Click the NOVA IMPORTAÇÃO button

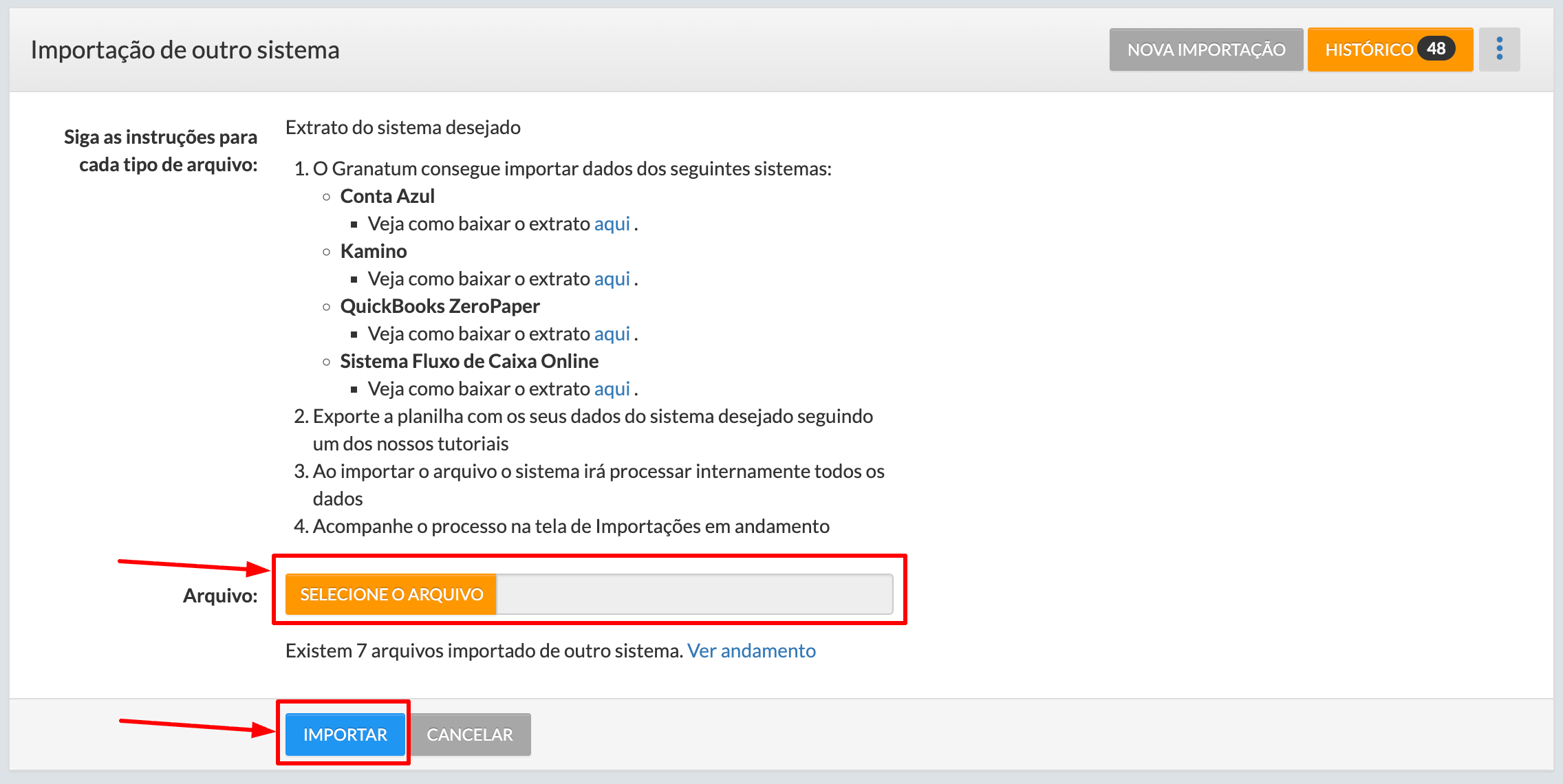pos(1206,50)
